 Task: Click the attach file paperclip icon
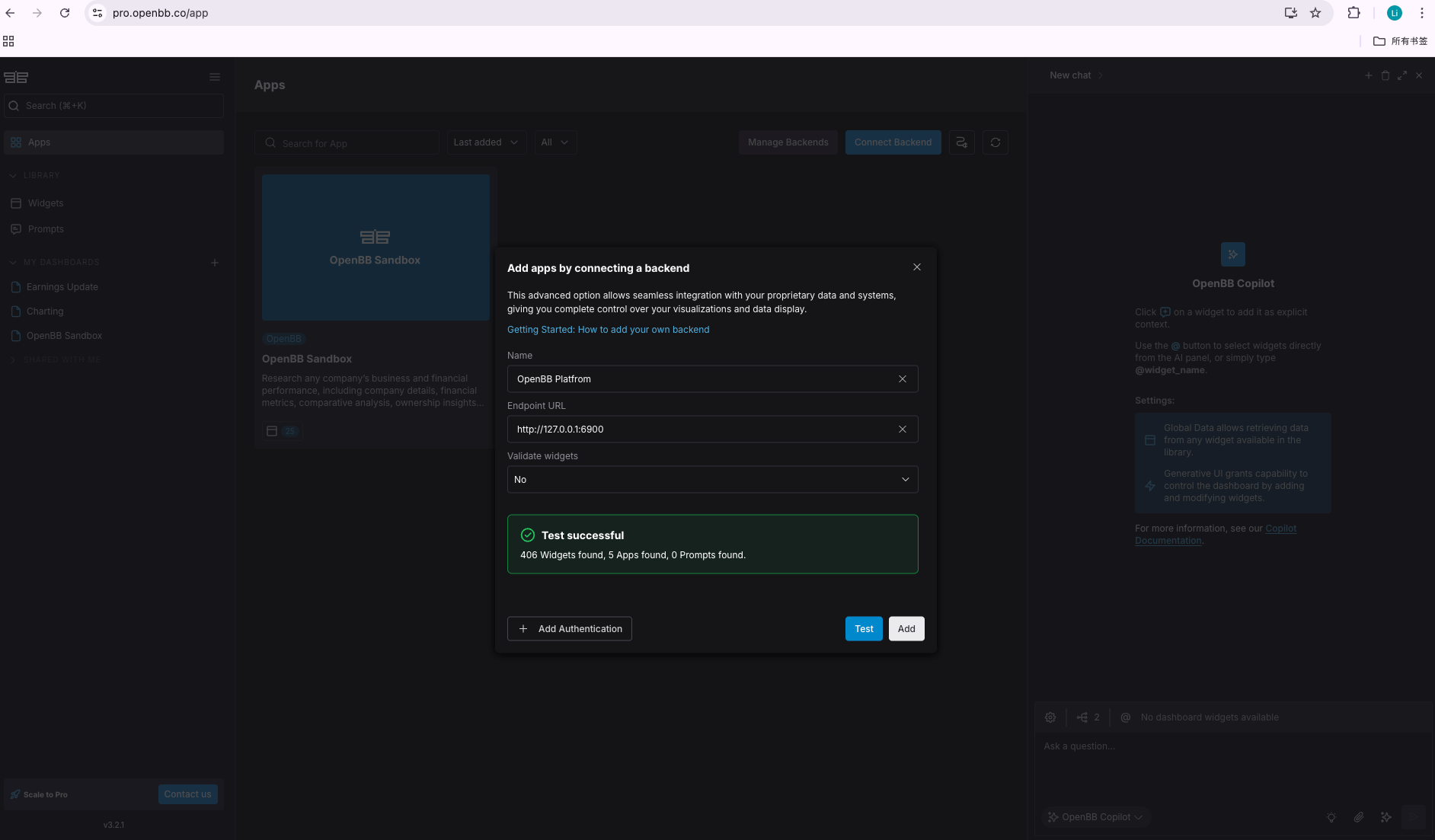point(1358,817)
